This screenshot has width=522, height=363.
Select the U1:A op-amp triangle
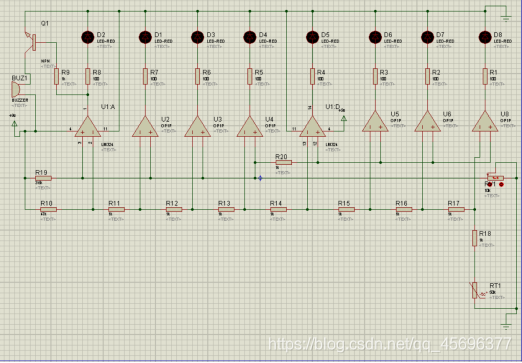88,127
